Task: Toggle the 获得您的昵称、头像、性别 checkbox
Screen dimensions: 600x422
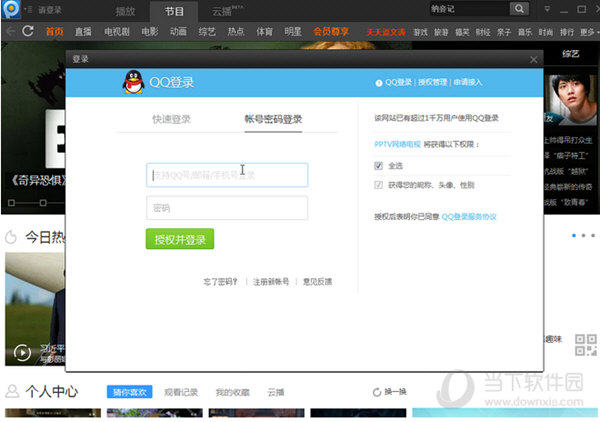Action: click(x=378, y=185)
